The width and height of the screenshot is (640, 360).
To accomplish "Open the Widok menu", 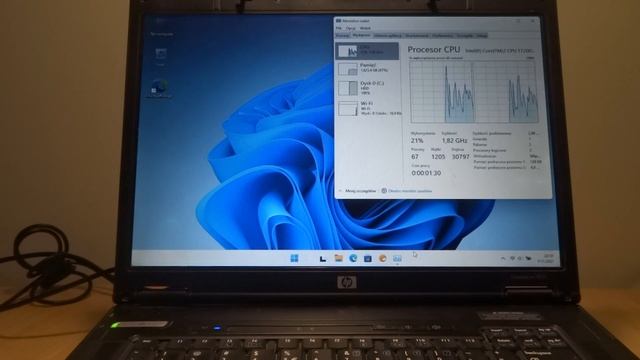I will tap(365, 28).
